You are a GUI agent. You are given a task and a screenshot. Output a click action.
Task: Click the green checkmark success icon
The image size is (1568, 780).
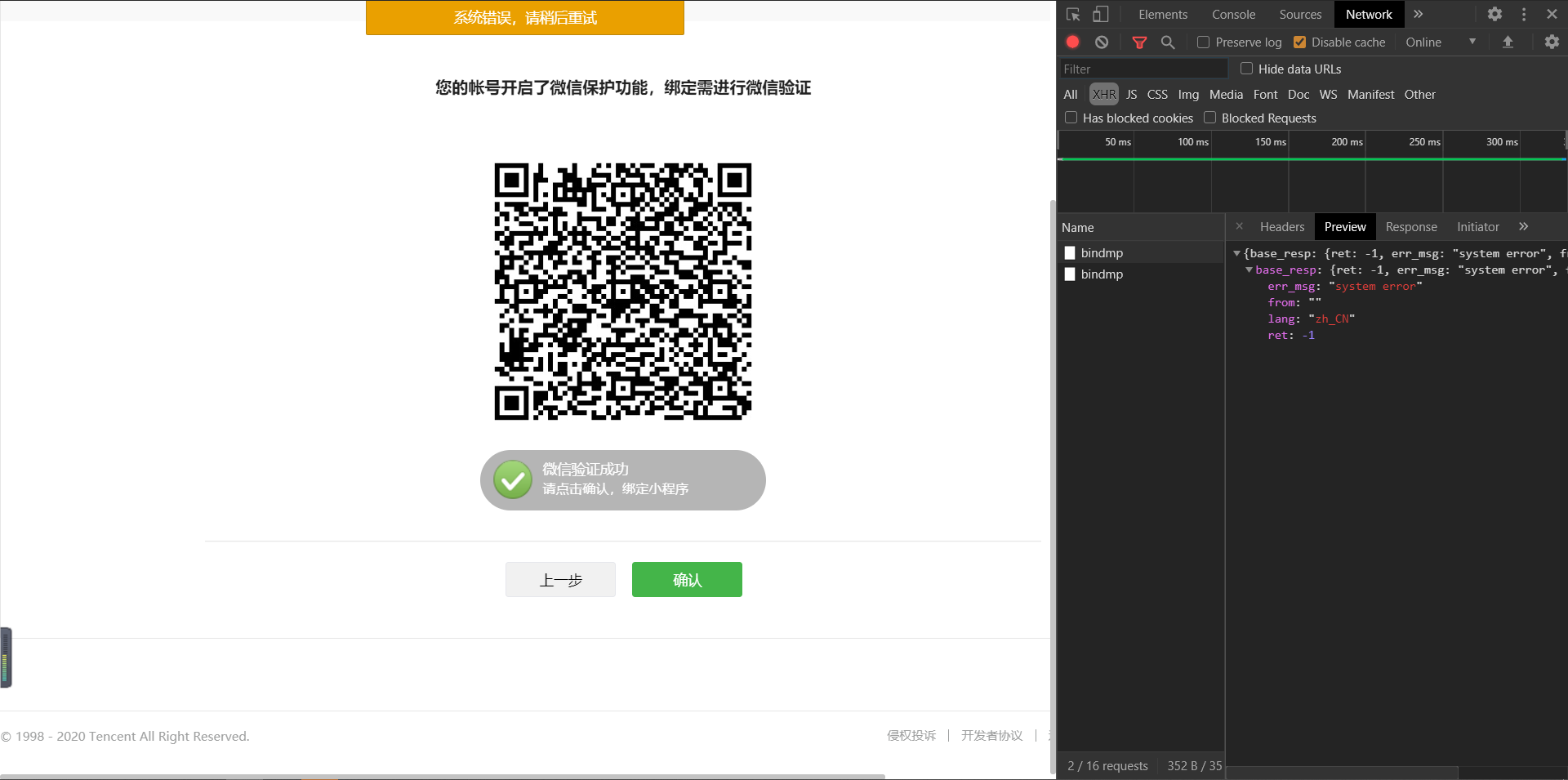(513, 480)
